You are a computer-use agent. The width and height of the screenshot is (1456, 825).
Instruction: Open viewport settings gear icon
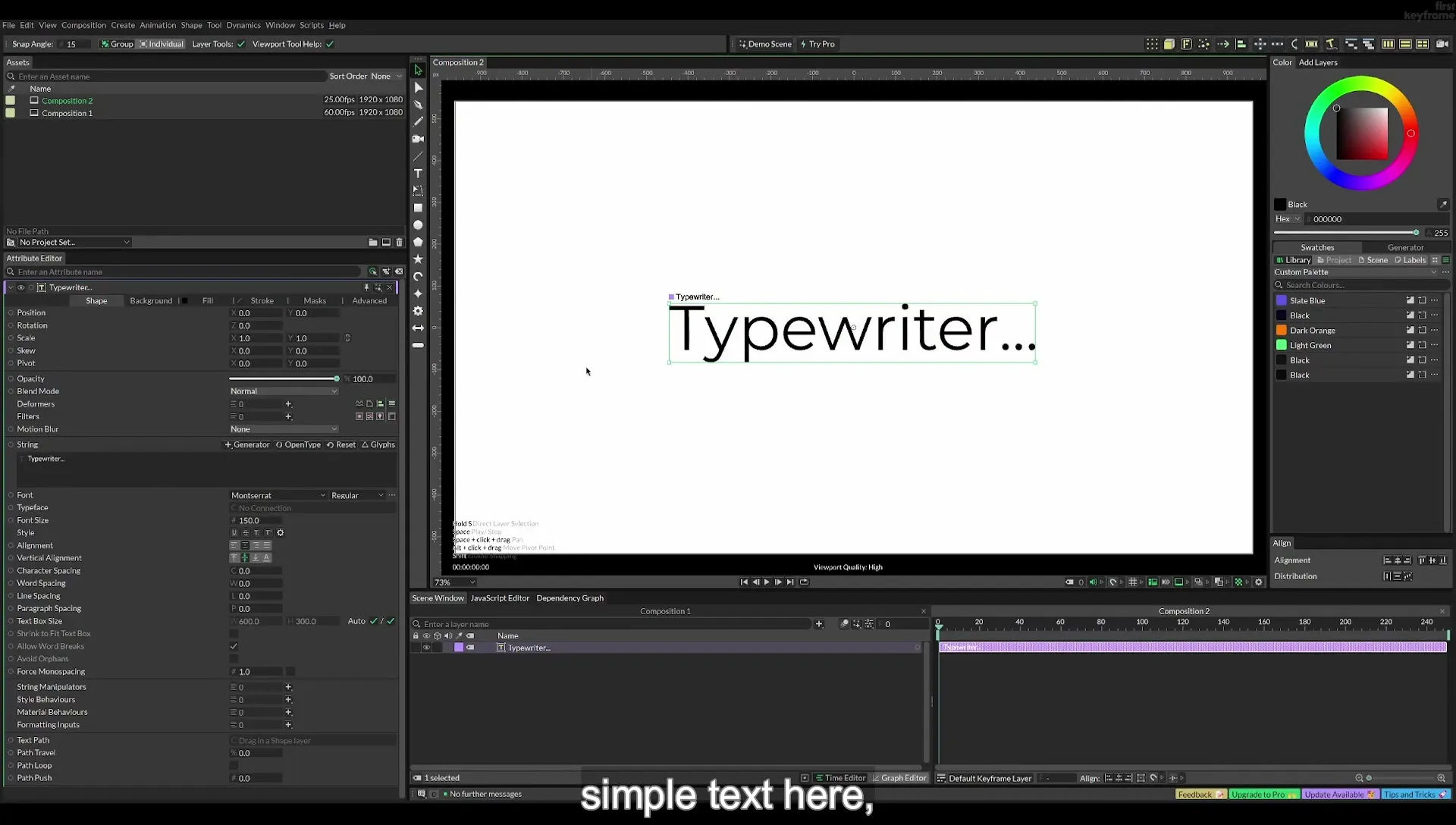(1259, 582)
